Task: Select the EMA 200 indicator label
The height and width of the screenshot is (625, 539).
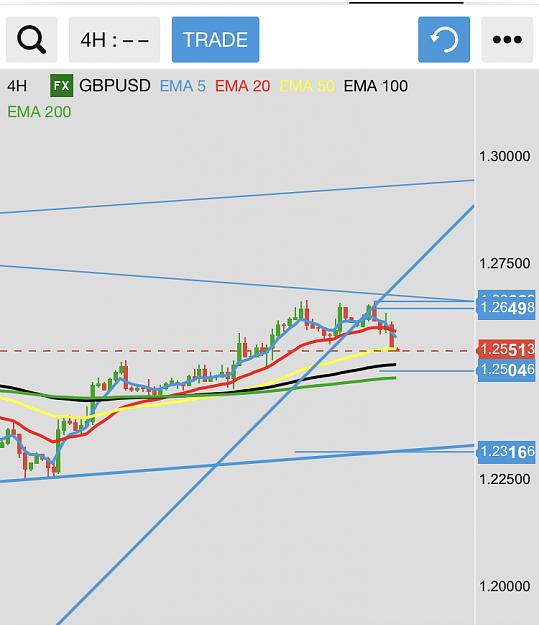Action: tap(39, 112)
